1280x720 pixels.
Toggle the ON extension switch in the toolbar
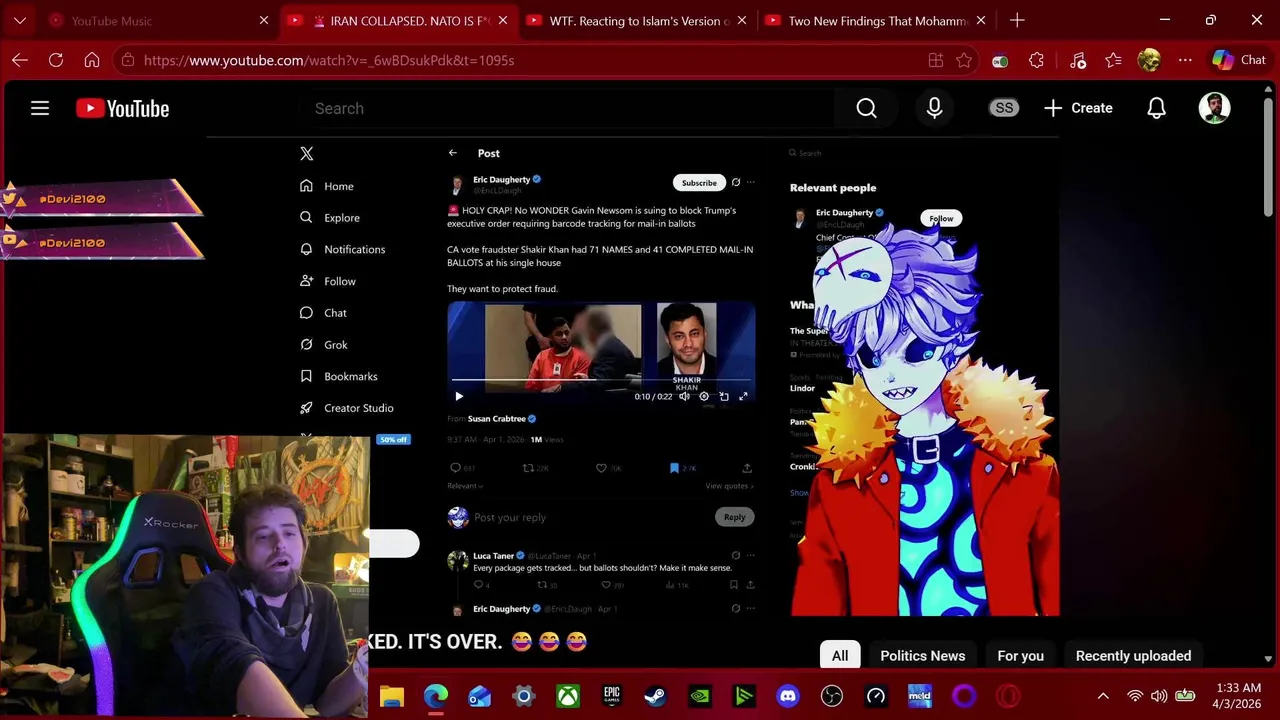[1000, 60]
